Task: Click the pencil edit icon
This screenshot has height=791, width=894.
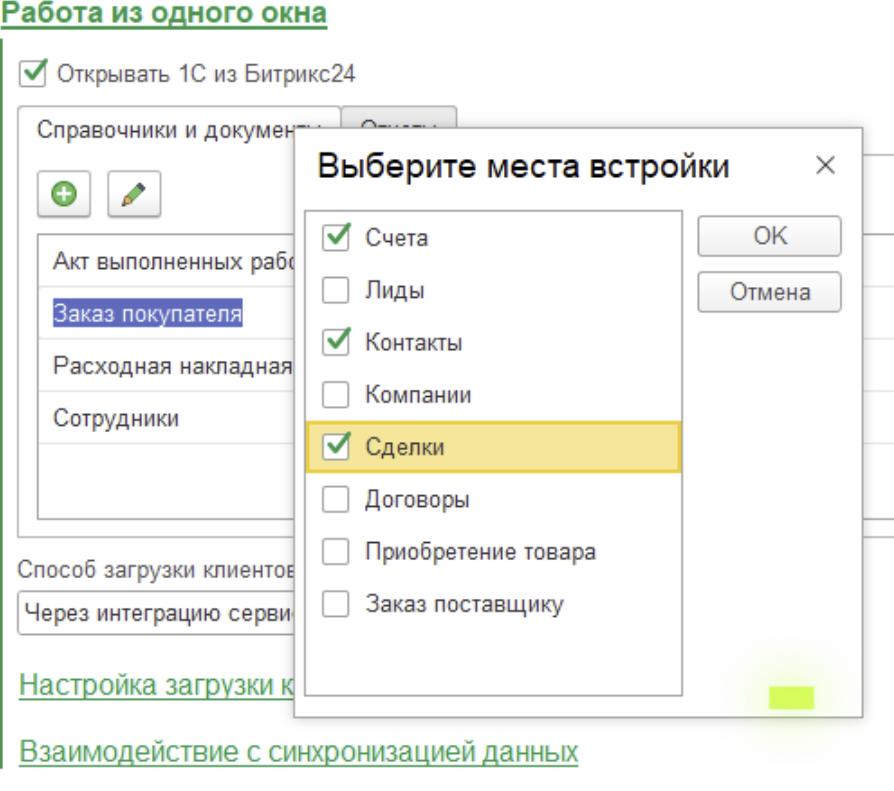Action: click(134, 193)
